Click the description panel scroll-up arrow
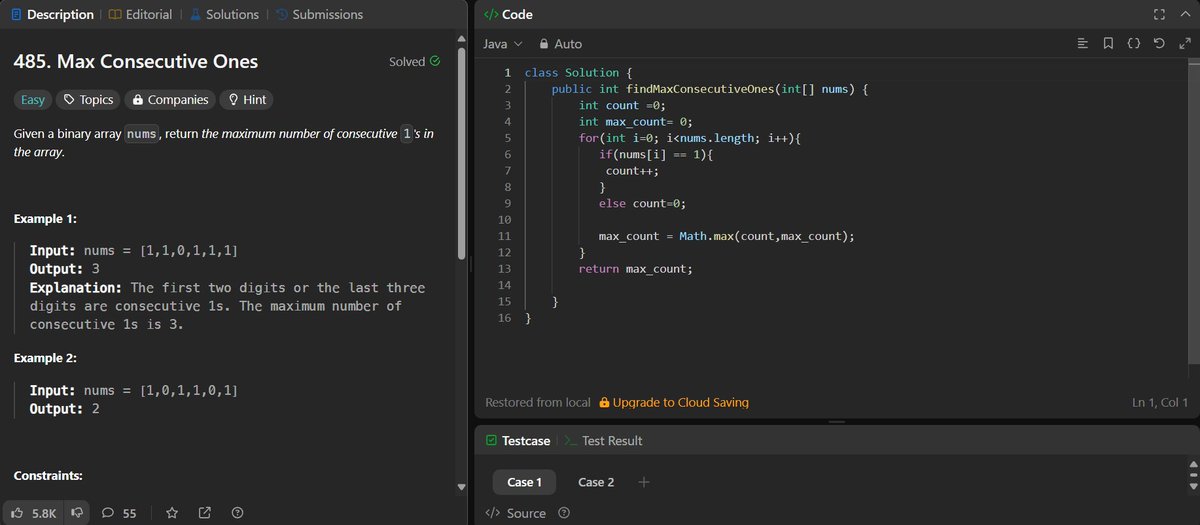The width and height of the screenshot is (1200, 525). [x=461, y=40]
